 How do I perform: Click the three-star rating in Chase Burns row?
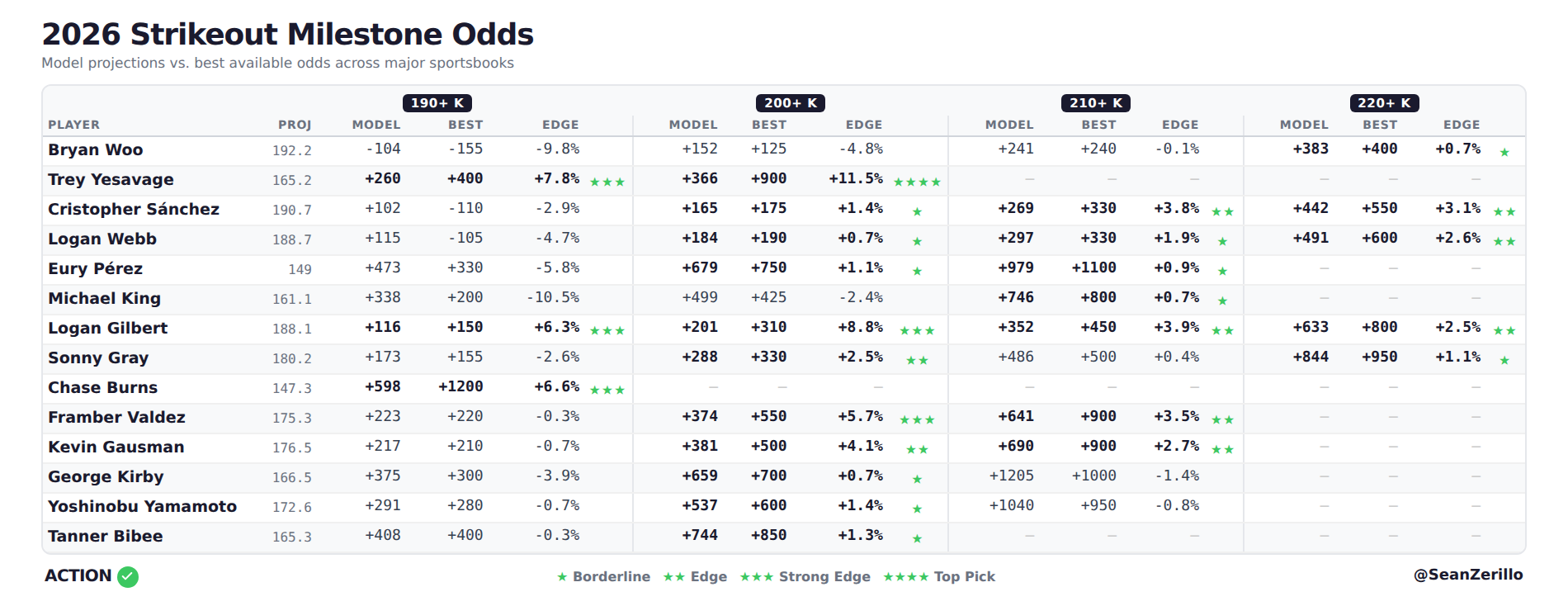[x=607, y=391]
